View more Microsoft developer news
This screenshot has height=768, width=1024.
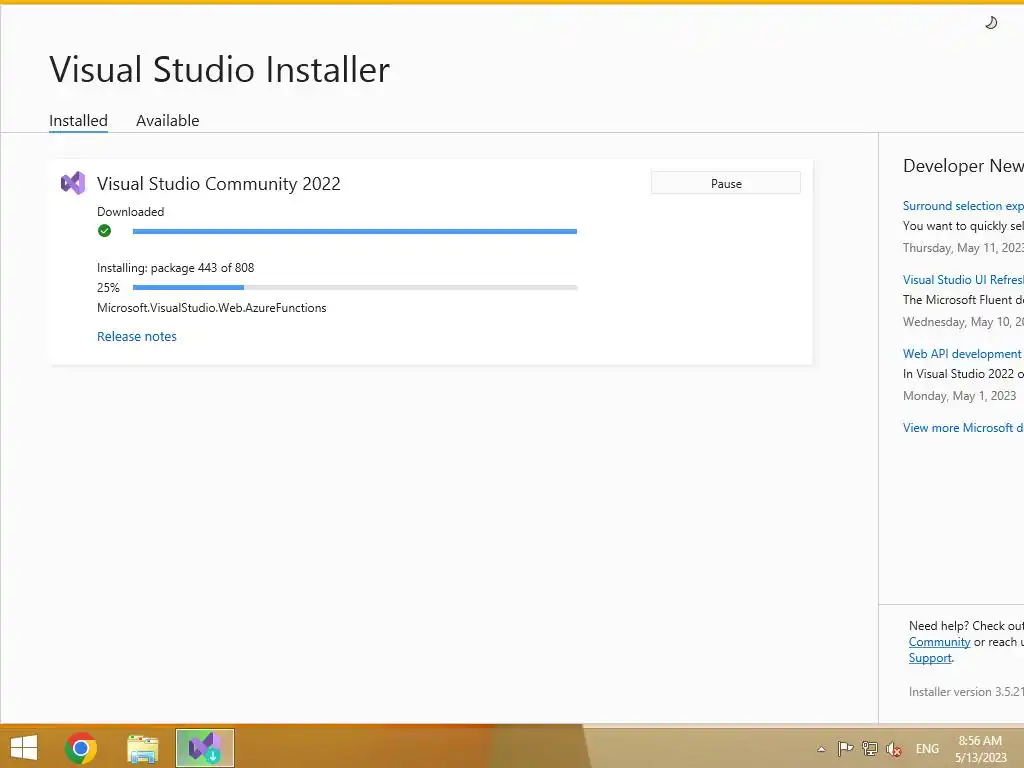tap(963, 428)
